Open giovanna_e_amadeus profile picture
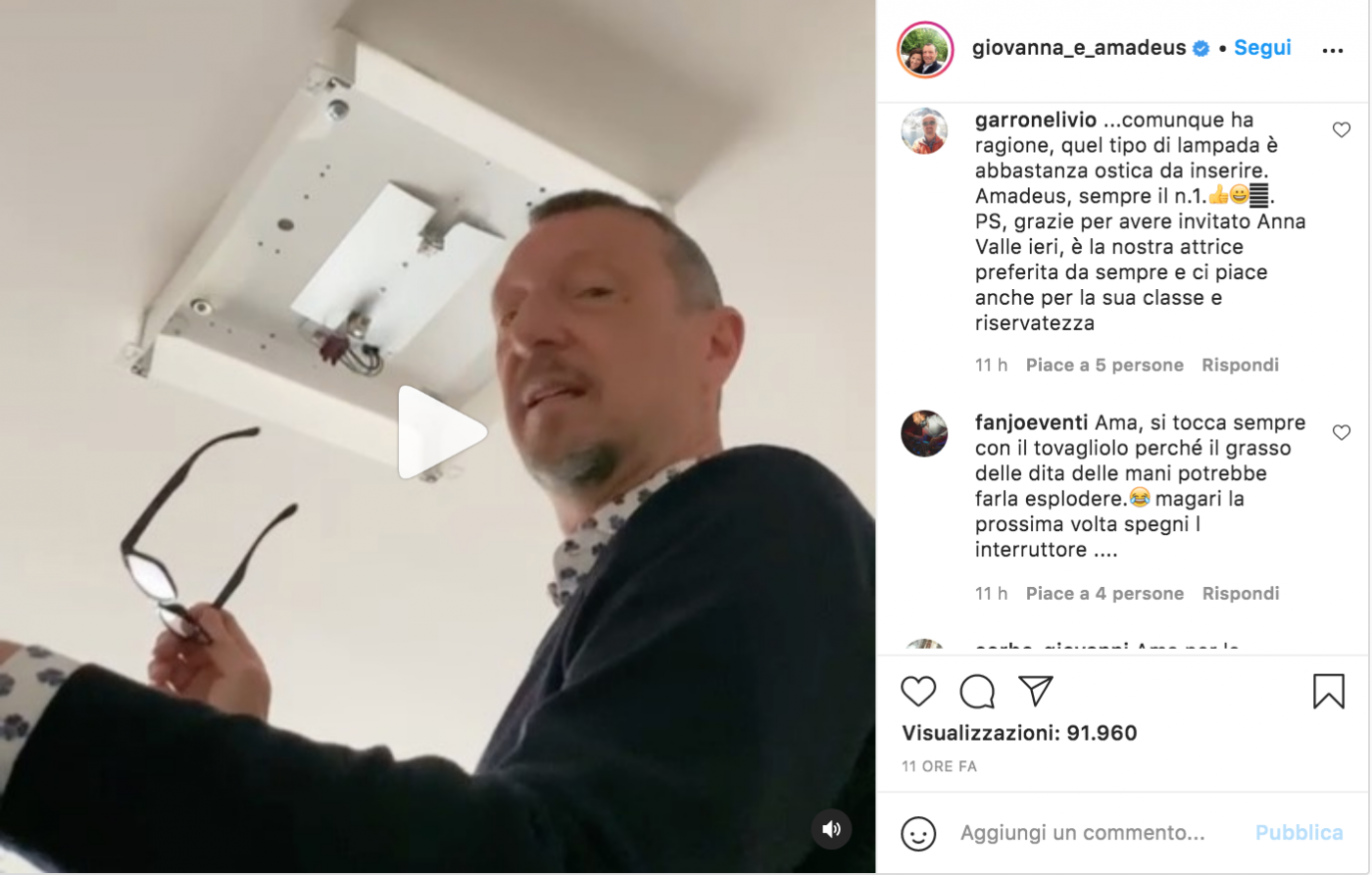The height and width of the screenshot is (875, 1372). click(x=925, y=49)
